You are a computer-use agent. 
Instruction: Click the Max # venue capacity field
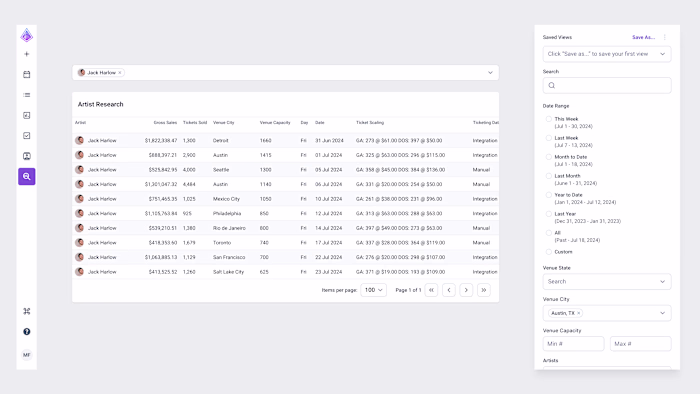pyautogui.click(x=641, y=344)
